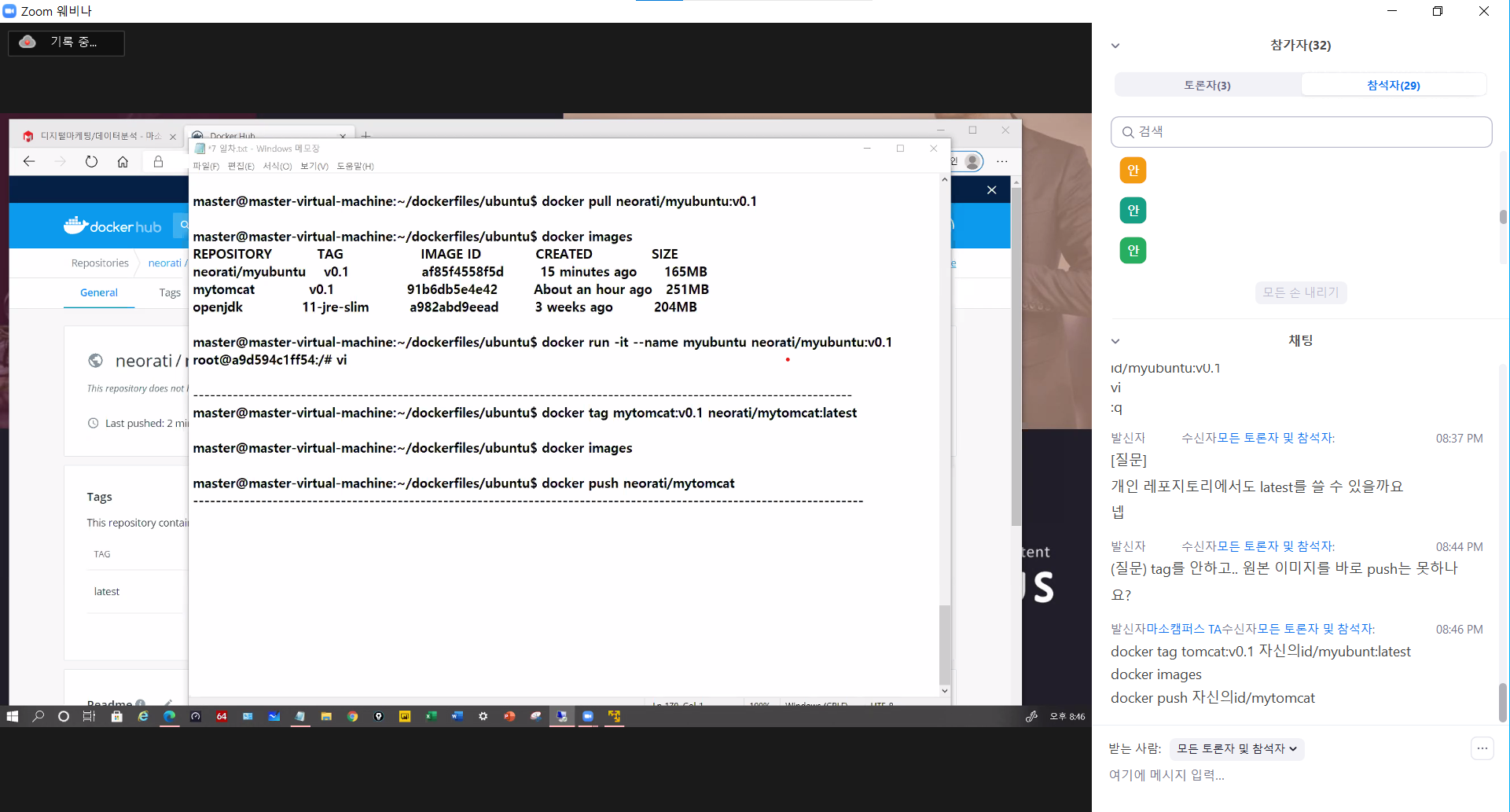This screenshot has height=812, width=1510.
Task: Open the Chrome icon in the taskbar
Action: pos(352,716)
